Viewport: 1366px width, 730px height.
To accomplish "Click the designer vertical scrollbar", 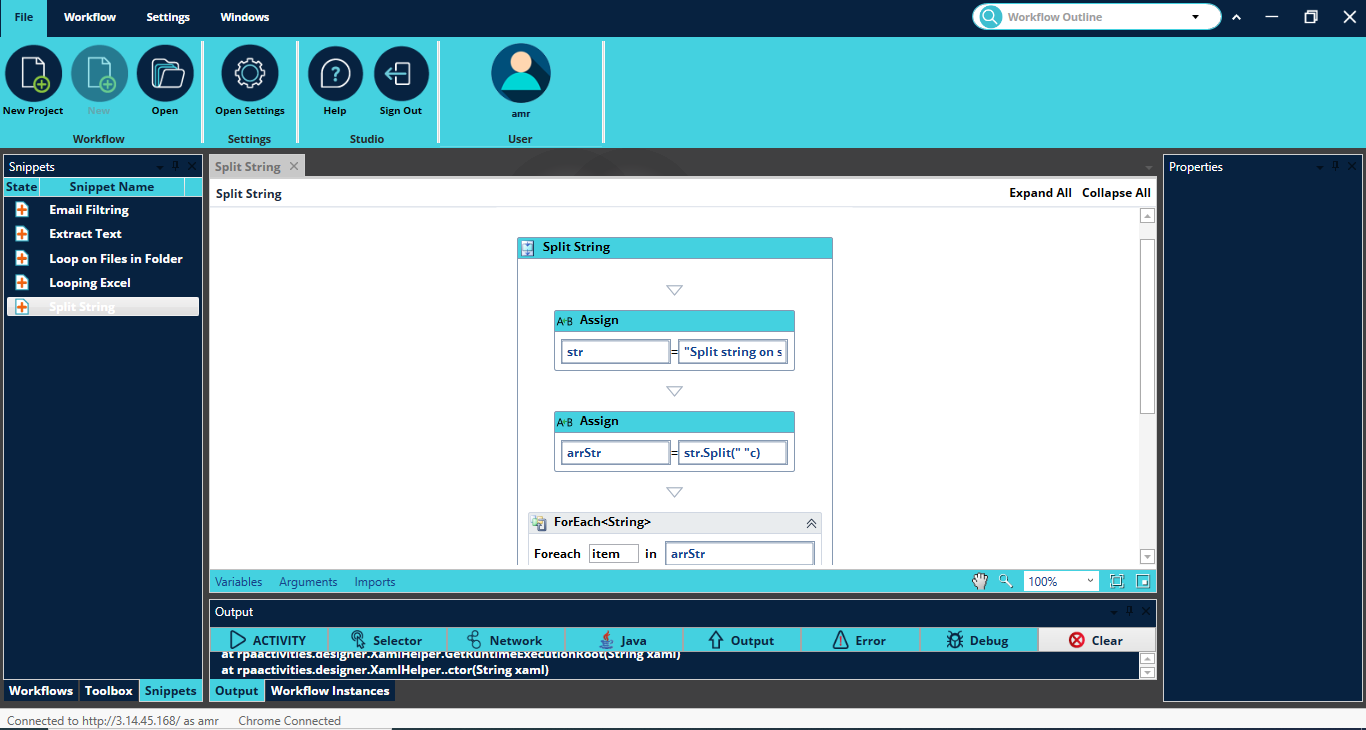I will (1147, 325).
